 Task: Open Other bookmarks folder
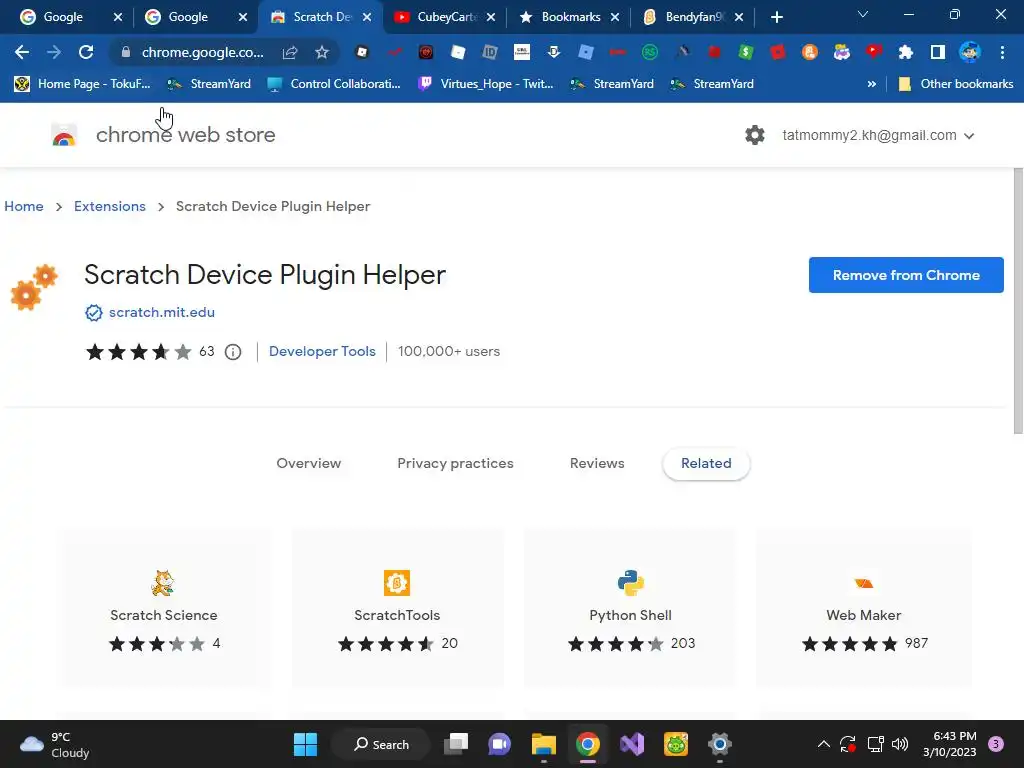[955, 84]
